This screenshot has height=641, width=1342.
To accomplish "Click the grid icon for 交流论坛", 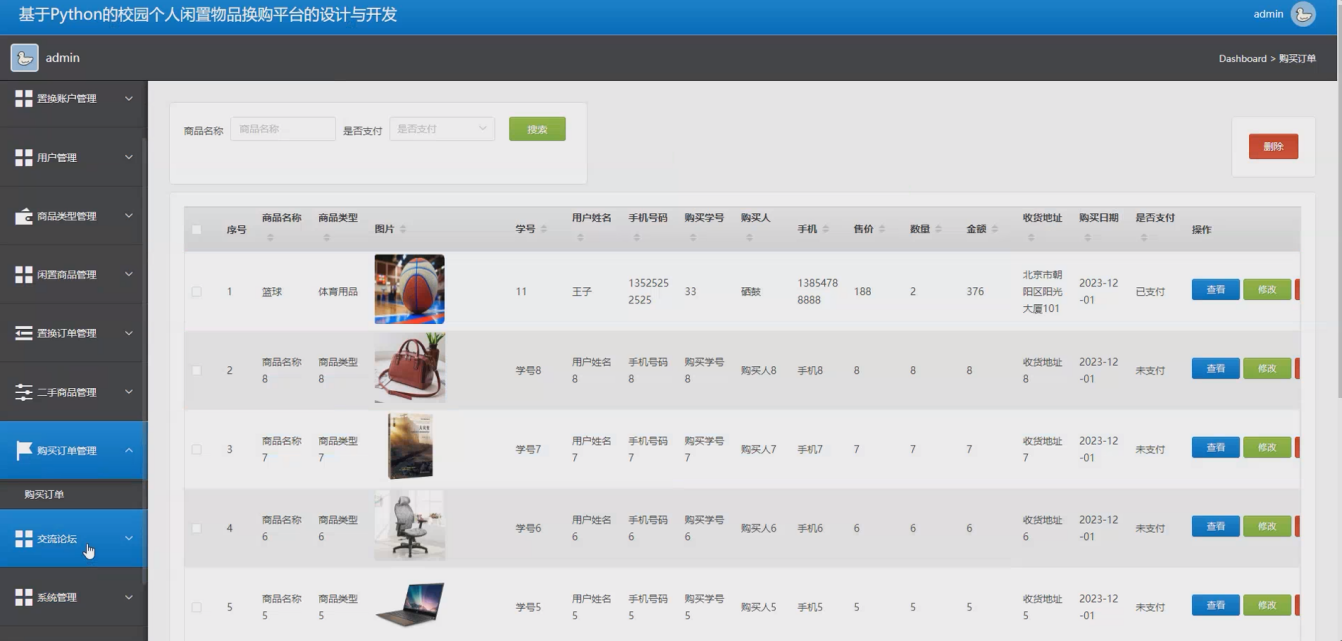I will point(24,538).
